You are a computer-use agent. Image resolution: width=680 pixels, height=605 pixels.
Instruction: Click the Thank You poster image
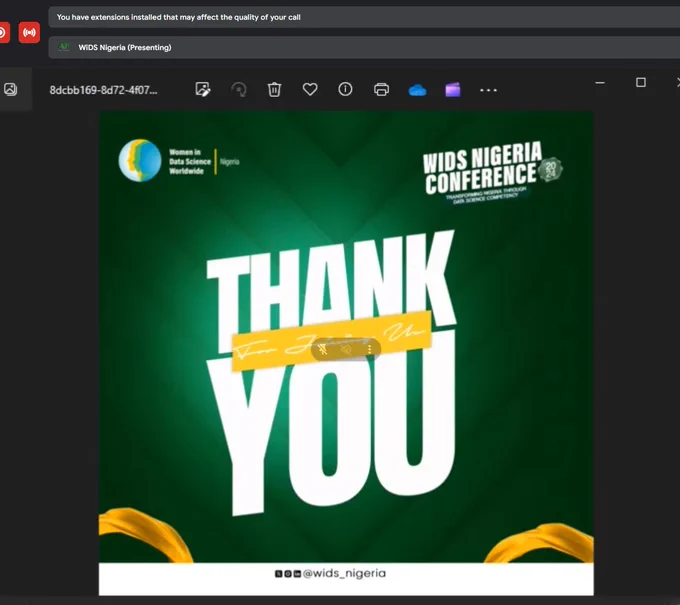pos(346,353)
